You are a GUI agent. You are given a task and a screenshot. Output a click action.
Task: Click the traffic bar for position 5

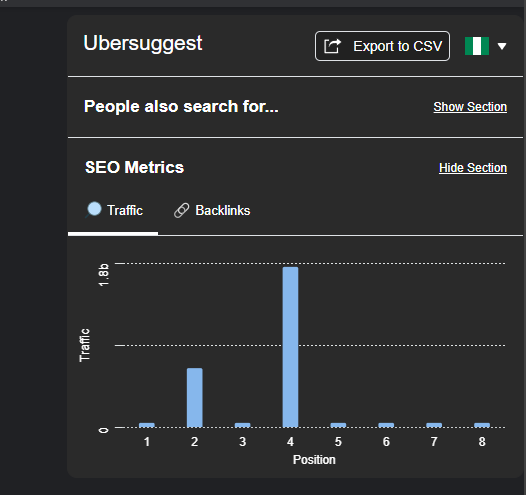[x=338, y=425]
